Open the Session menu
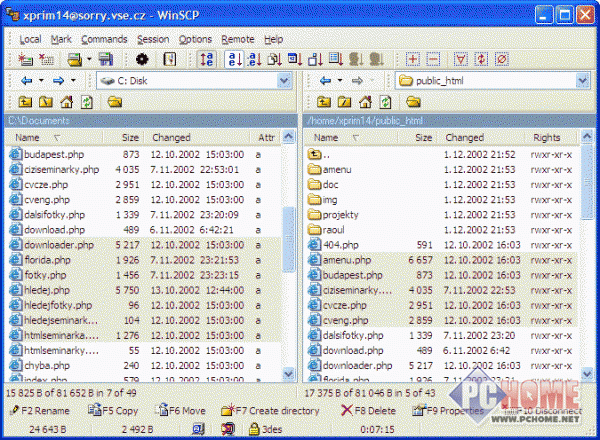Screen dimensions: 600x440 coord(153,39)
